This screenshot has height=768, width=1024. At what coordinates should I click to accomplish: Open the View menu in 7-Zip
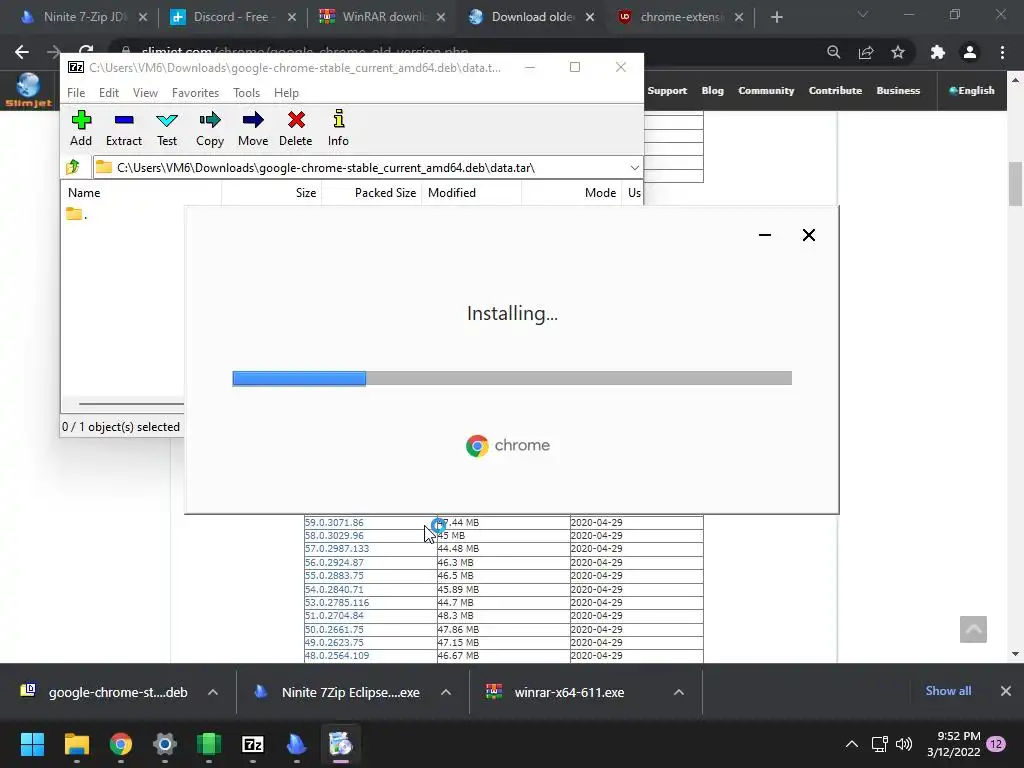click(145, 93)
